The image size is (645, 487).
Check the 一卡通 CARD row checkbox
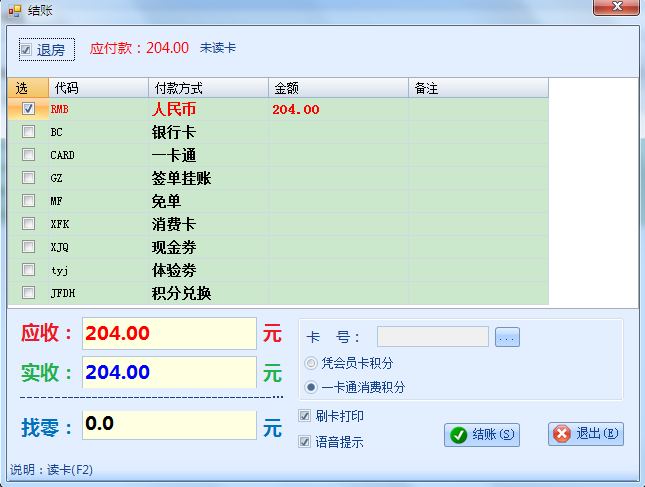(x=28, y=155)
